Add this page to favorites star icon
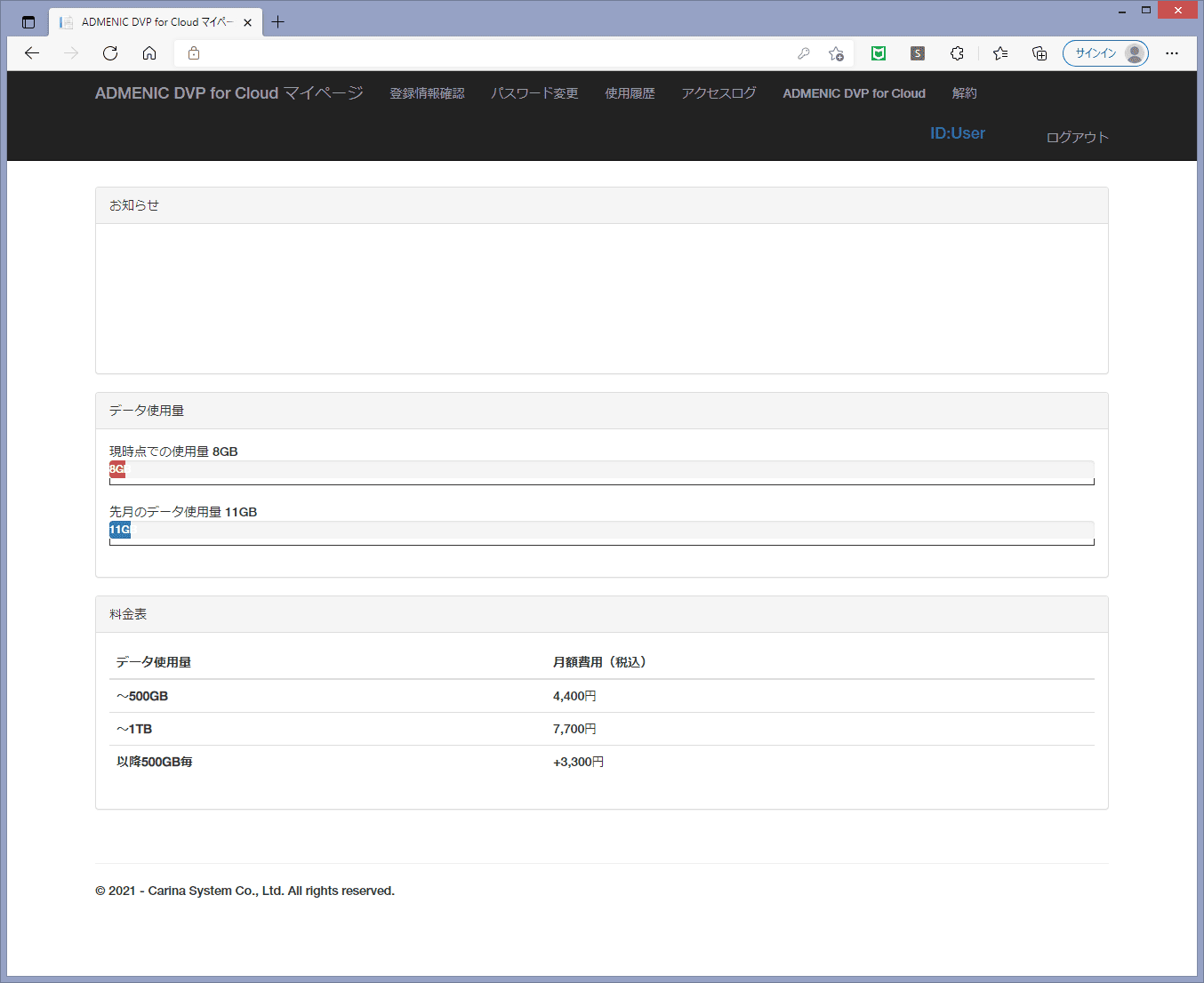 point(836,53)
